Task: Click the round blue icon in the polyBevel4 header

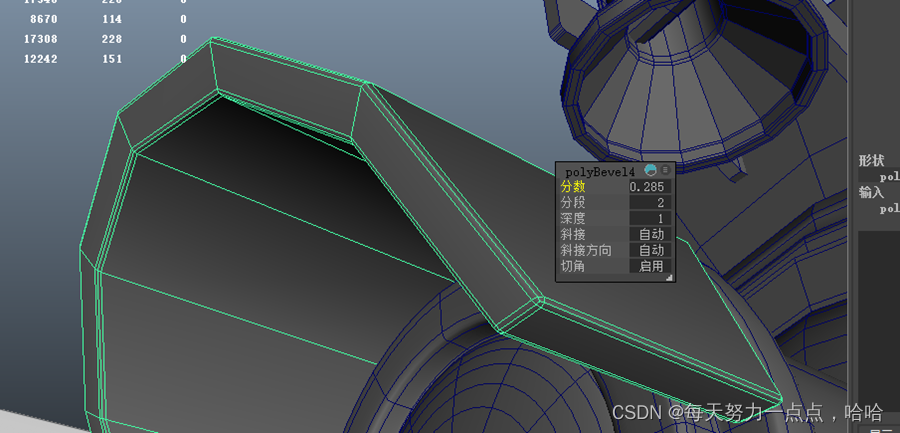Action: [650, 170]
